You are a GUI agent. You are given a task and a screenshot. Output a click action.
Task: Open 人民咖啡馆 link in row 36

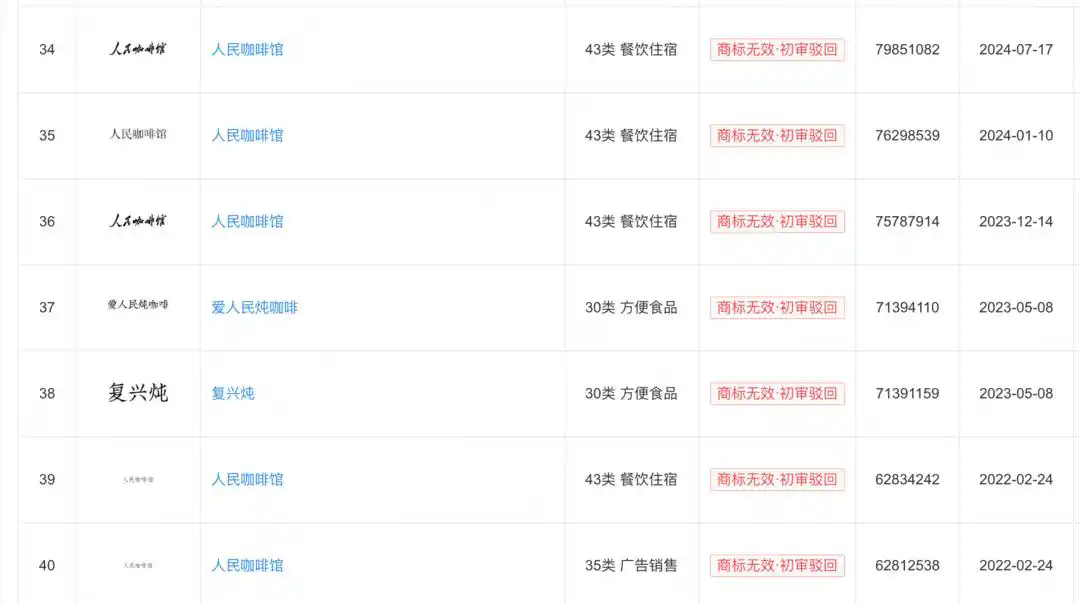247,221
